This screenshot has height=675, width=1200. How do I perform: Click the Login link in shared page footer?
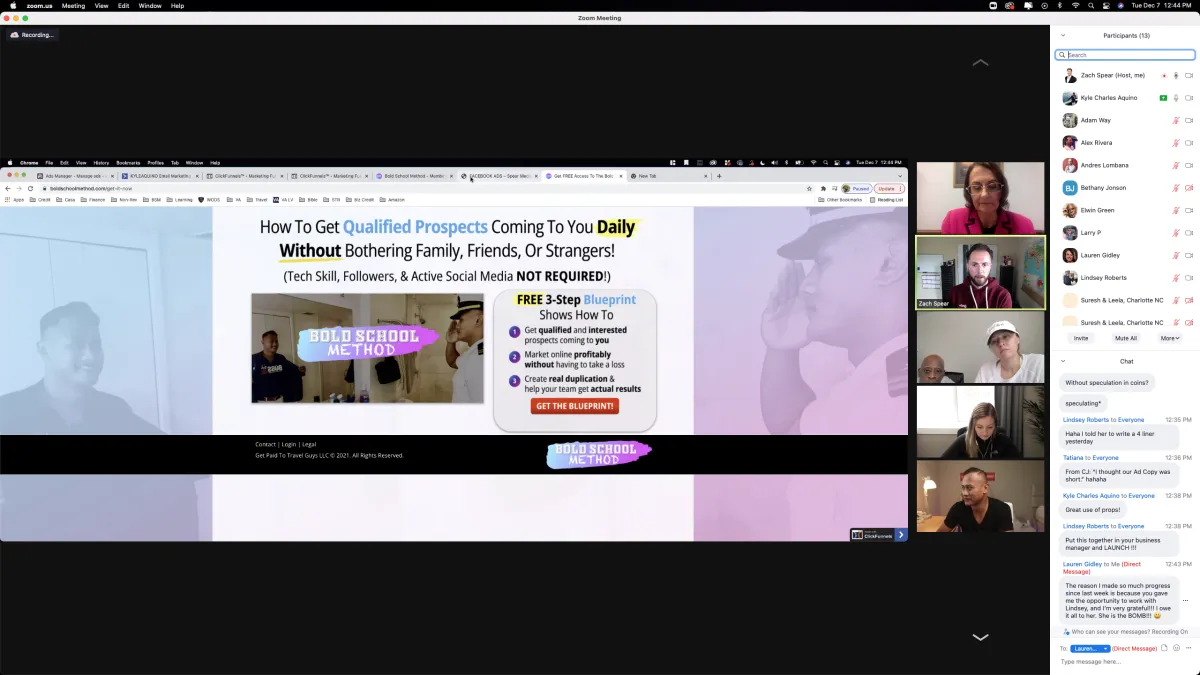[x=289, y=444]
